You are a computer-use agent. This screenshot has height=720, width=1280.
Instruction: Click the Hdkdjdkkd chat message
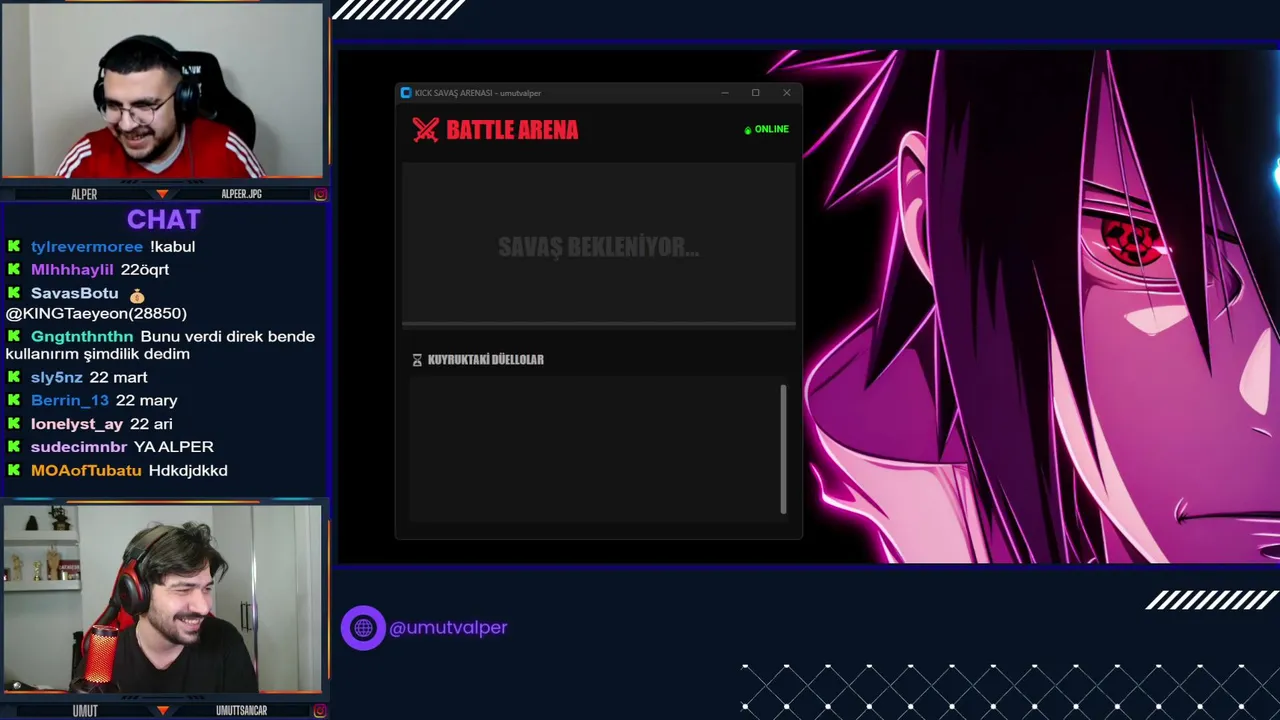tap(188, 470)
